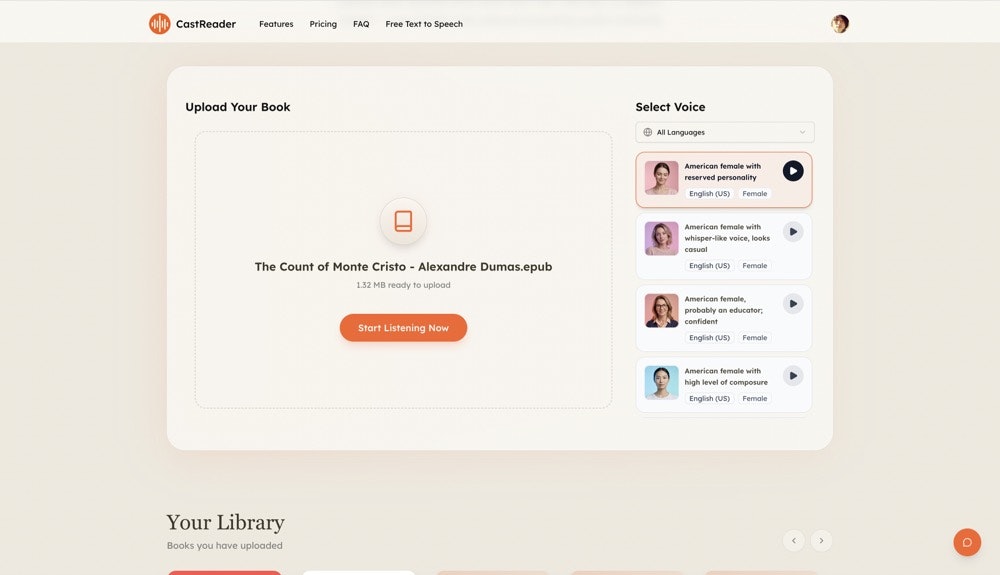Click the Upload Your Book heading
Viewport: 1000px width, 575px height.
237,107
